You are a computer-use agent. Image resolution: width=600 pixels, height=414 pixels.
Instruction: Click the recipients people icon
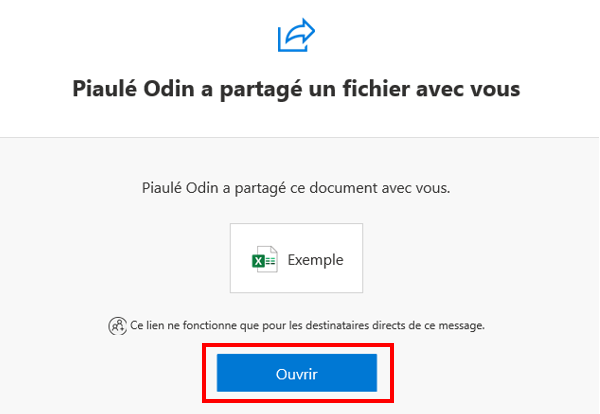click(117, 326)
